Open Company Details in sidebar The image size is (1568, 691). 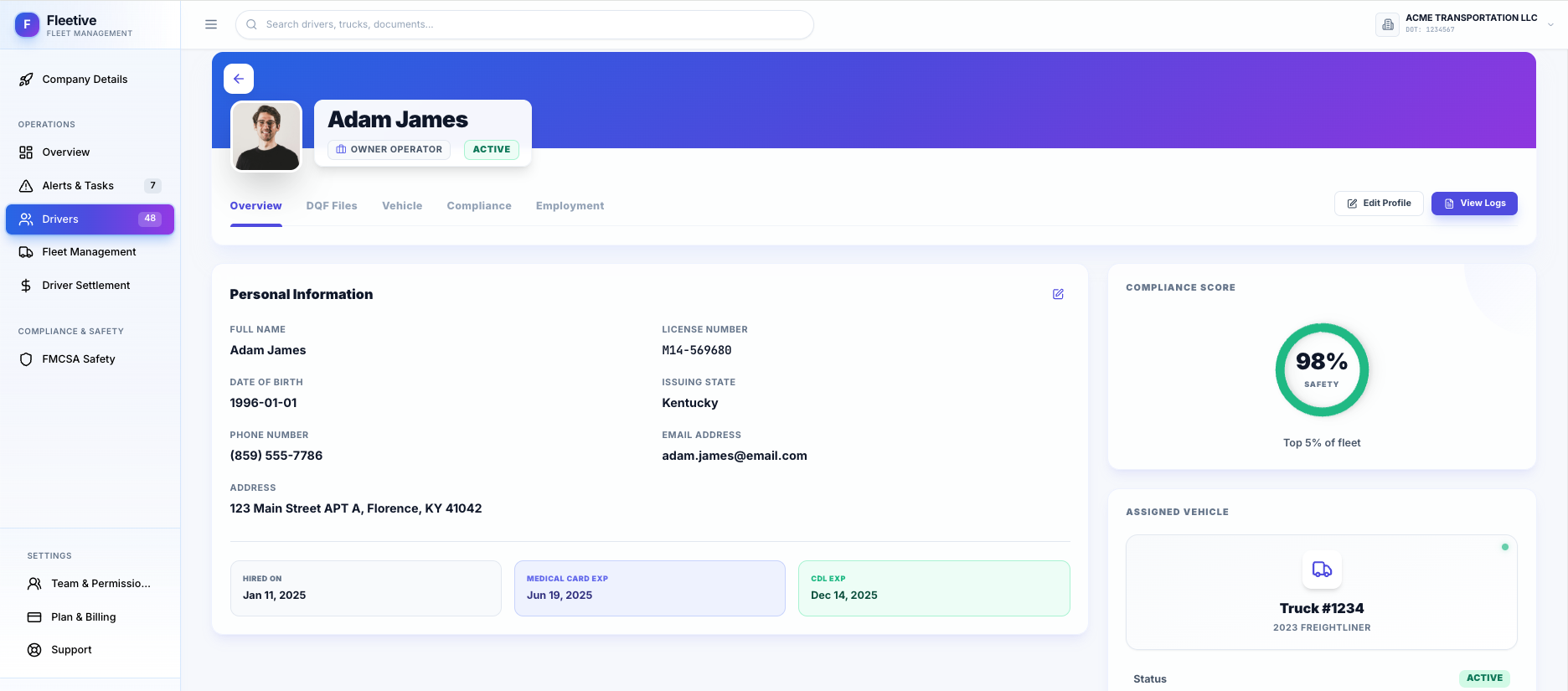click(x=90, y=80)
